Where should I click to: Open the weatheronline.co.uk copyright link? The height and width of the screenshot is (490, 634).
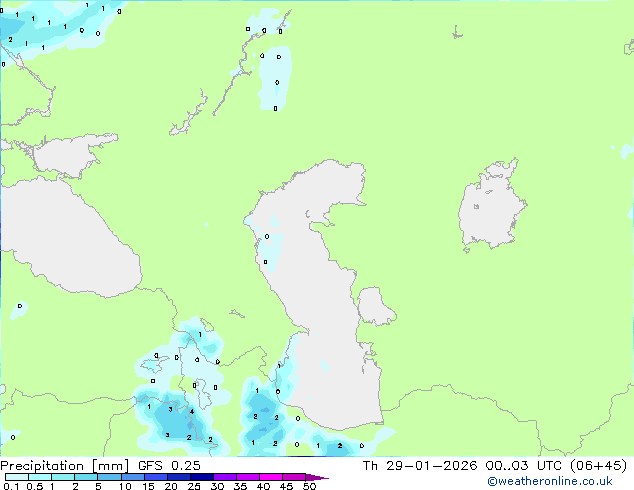(550, 481)
